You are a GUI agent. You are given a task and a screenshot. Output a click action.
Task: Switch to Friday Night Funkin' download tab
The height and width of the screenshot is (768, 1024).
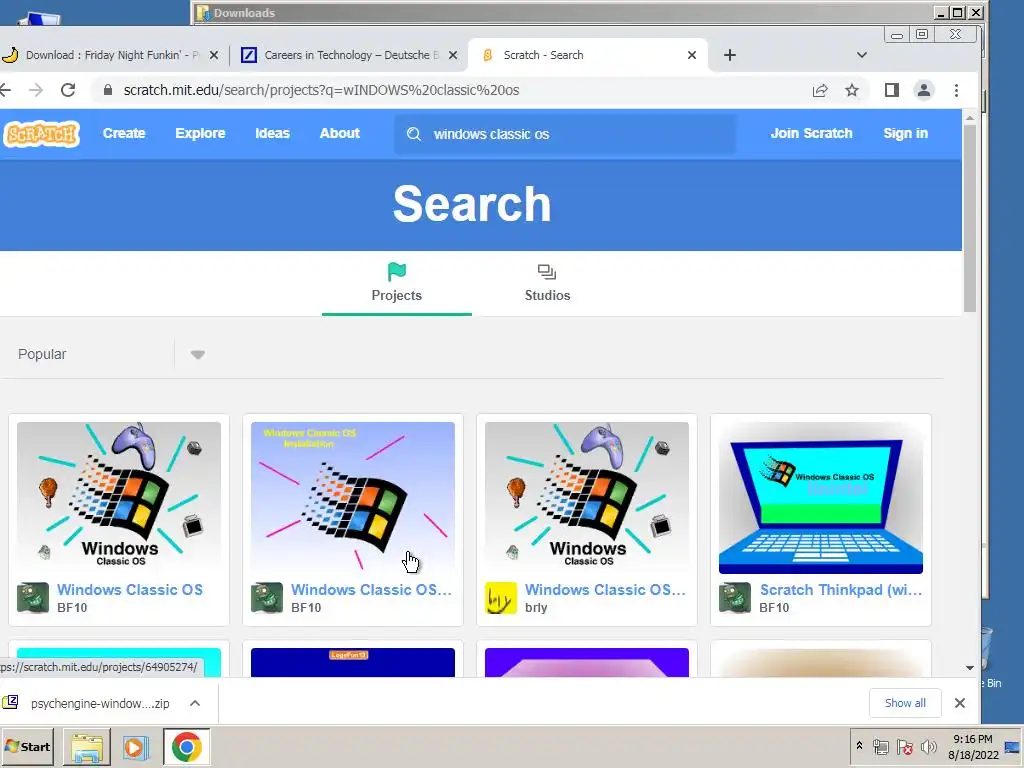point(111,56)
